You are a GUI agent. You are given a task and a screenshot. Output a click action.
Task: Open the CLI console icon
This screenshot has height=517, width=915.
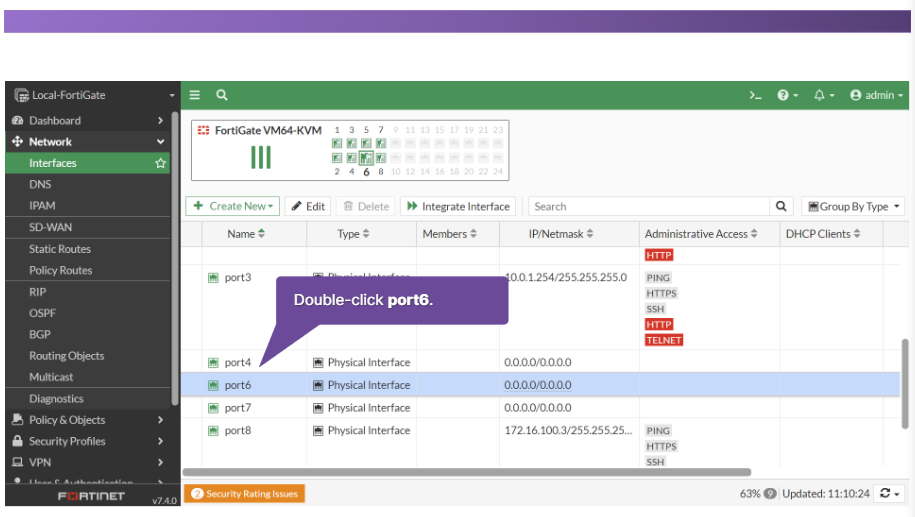coord(755,95)
